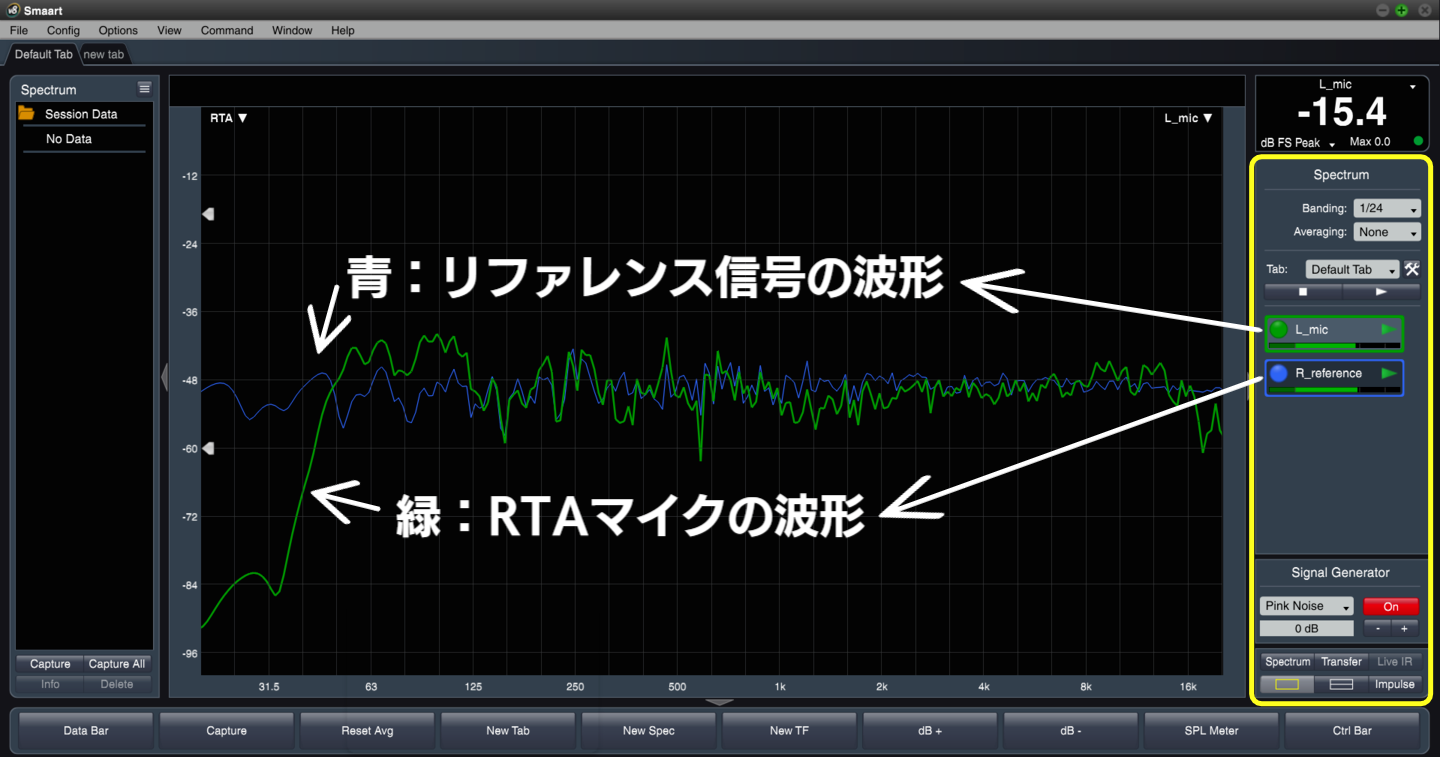The width and height of the screenshot is (1440, 757).
Task: Toggle the Impulse response mode button
Action: click(x=1394, y=684)
